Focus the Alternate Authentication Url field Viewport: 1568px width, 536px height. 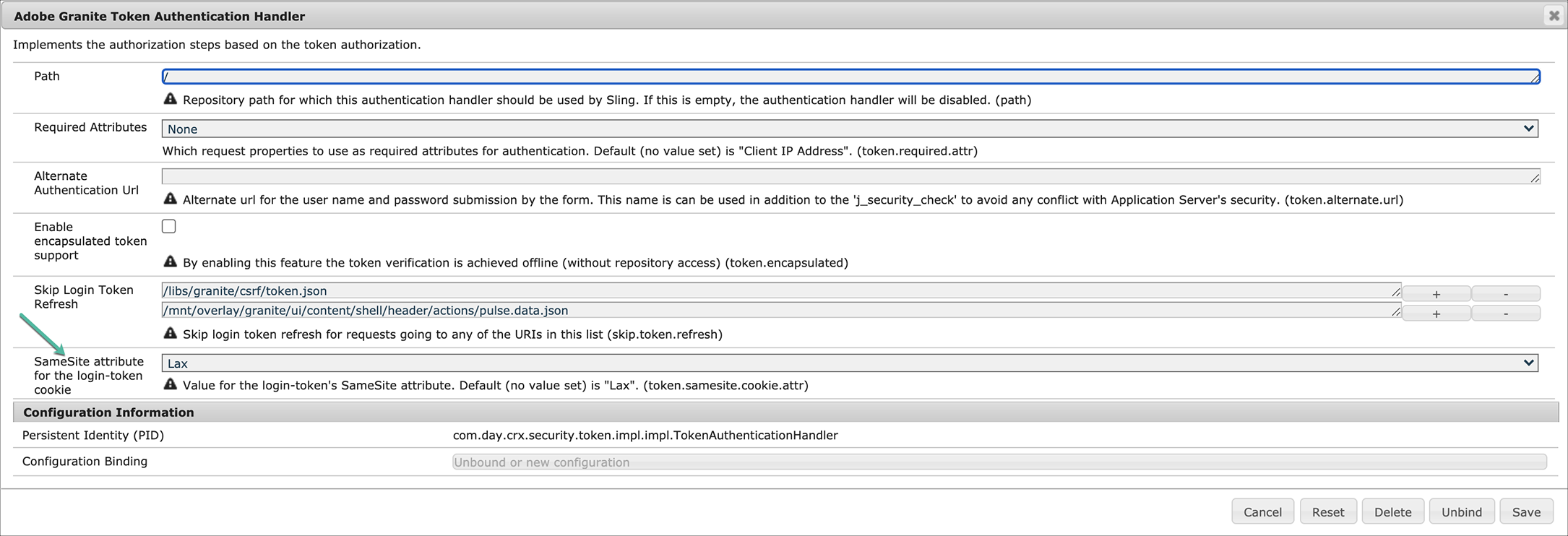(851, 176)
